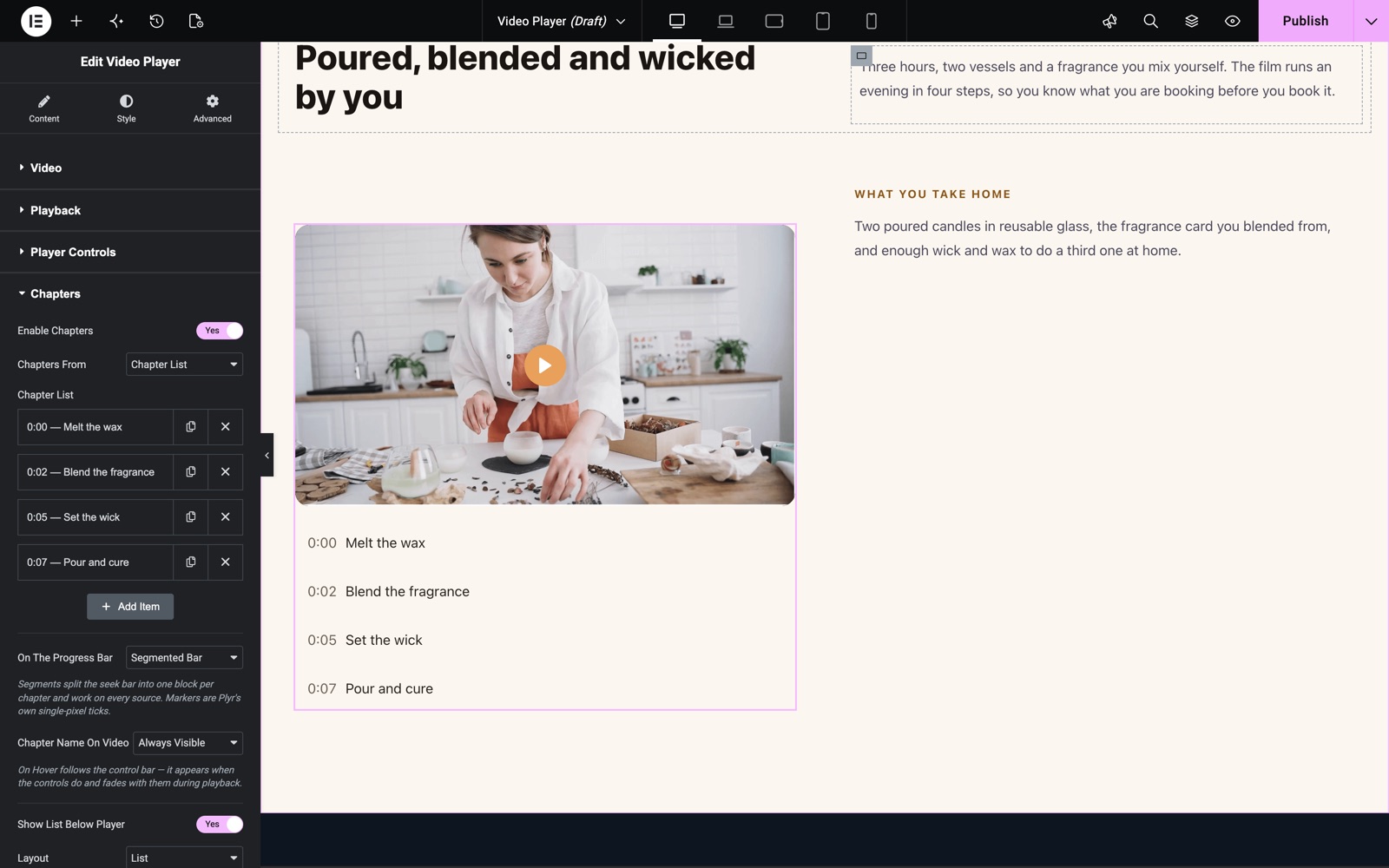Open the 0:05 Set the wick chapter item
The image size is (1389, 868).
[x=95, y=517]
